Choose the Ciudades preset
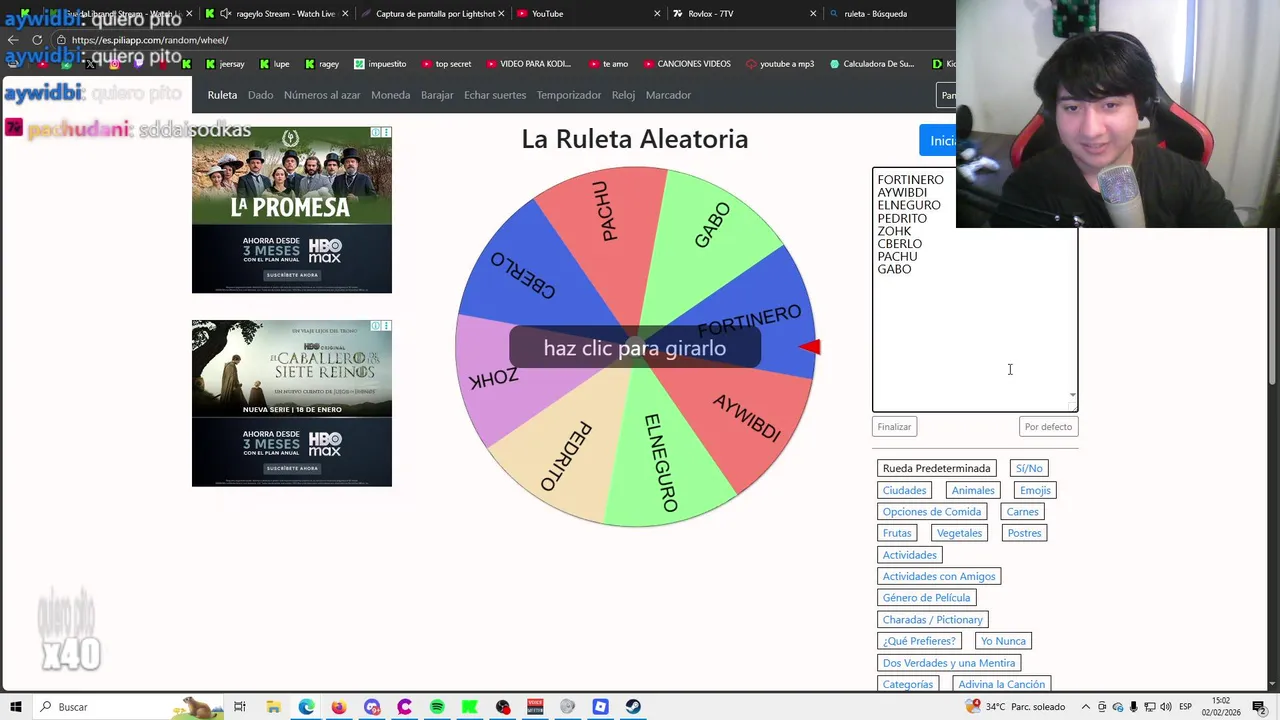 904,490
